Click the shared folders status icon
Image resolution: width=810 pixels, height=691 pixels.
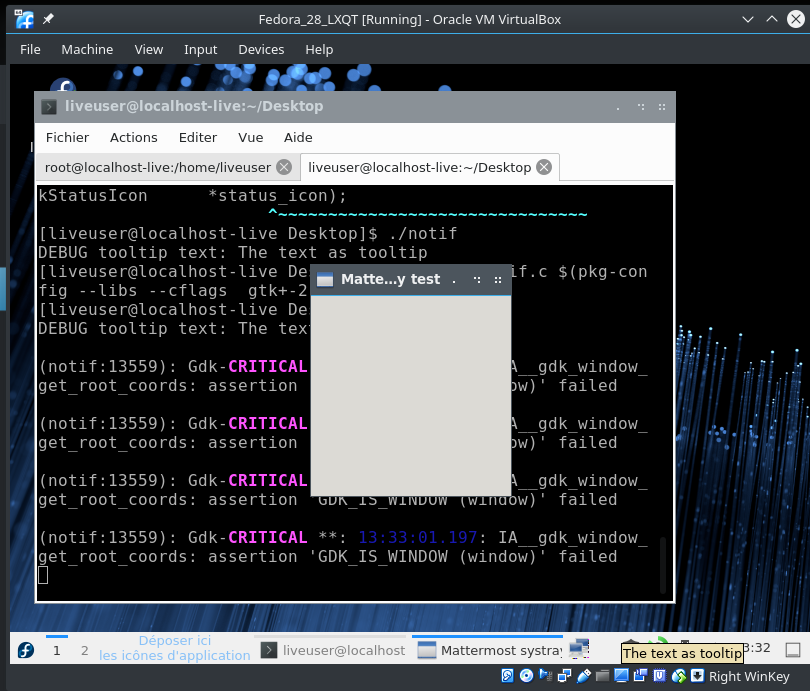click(x=602, y=676)
